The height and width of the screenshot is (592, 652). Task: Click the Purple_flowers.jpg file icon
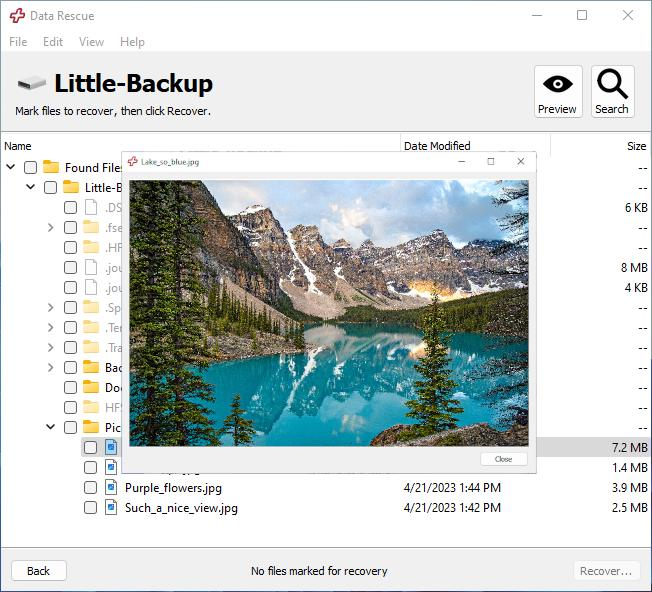(111, 487)
